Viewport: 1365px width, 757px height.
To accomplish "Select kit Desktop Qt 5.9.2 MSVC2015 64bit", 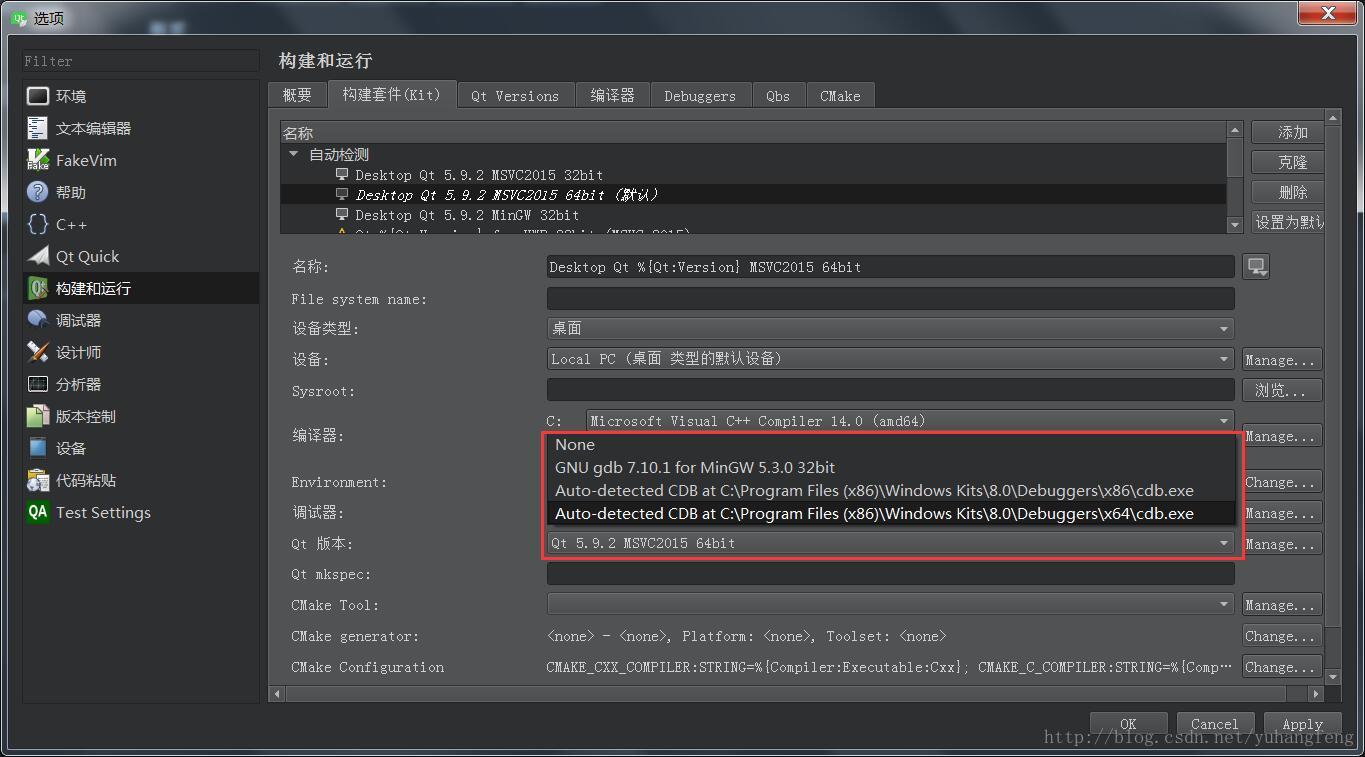I will [753, 195].
